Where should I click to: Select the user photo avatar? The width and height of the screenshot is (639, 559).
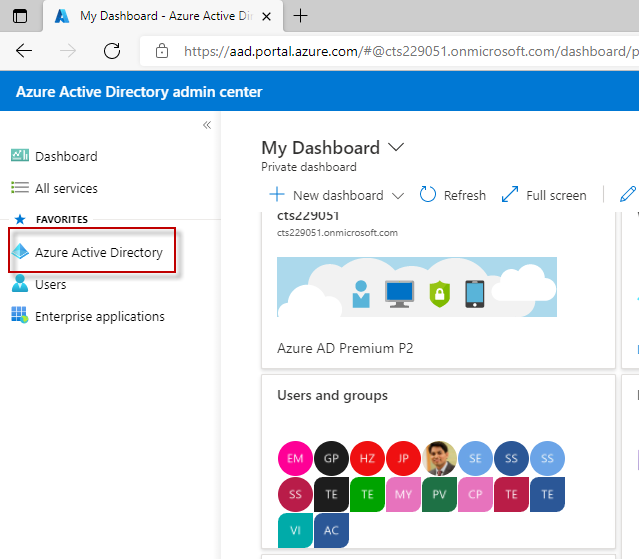[440, 459]
